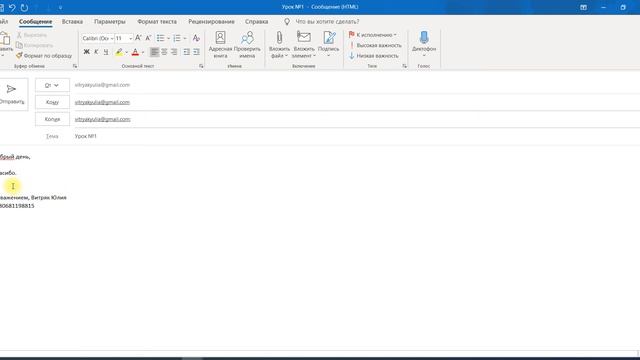Viewport: 640px width, 360px height.
Task: Toggle align text left
Action: [154, 52]
